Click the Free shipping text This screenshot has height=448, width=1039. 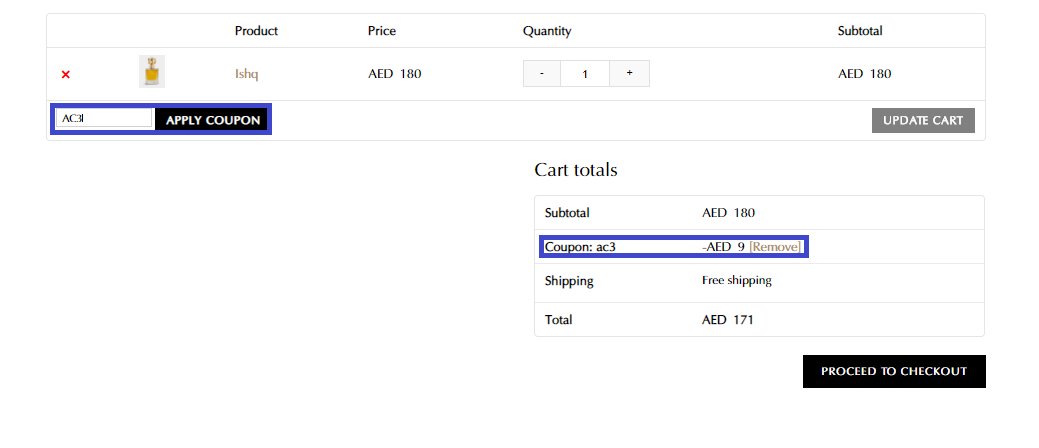pyautogui.click(x=737, y=280)
